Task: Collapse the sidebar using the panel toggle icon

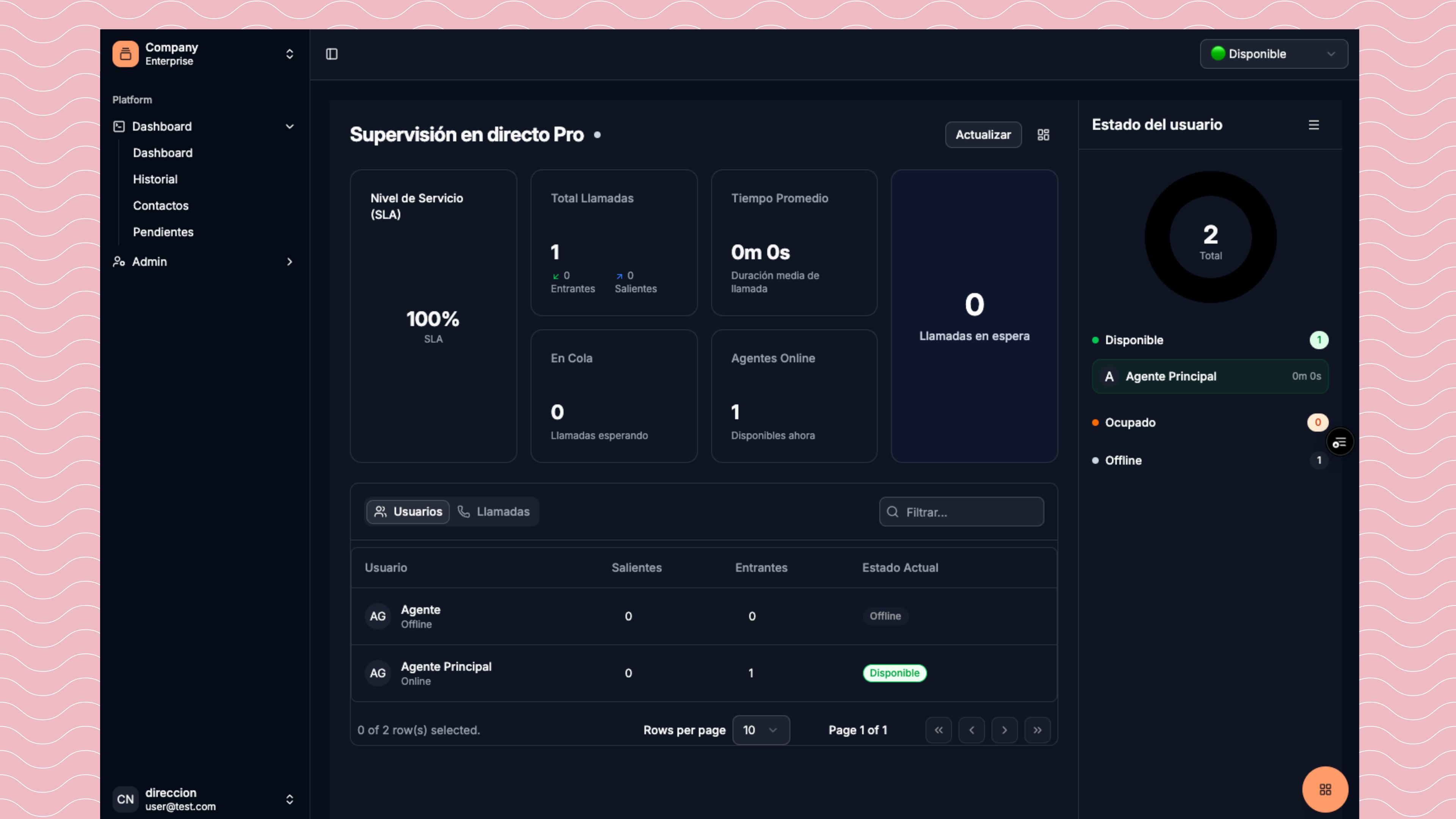Action: pos(332,54)
